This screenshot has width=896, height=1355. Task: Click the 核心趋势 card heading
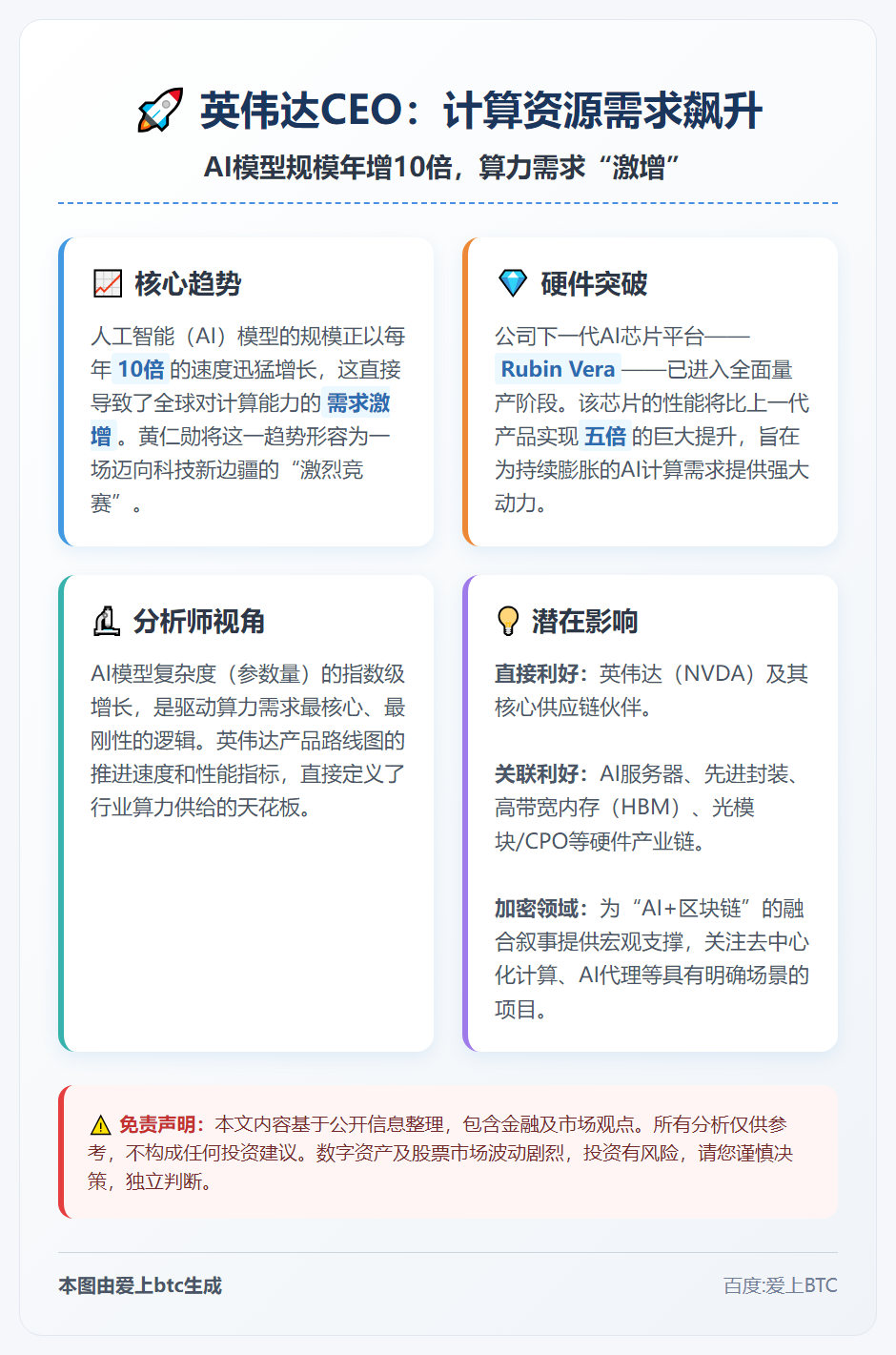tap(188, 283)
